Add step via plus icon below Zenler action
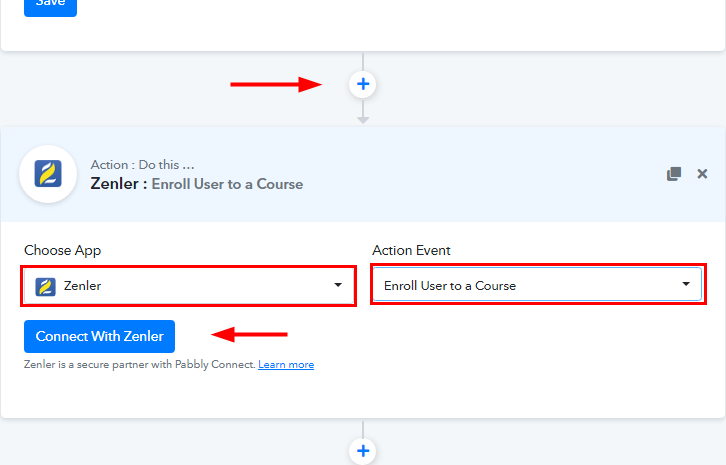The height and width of the screenshot is (465, 726). coord(363,451)
